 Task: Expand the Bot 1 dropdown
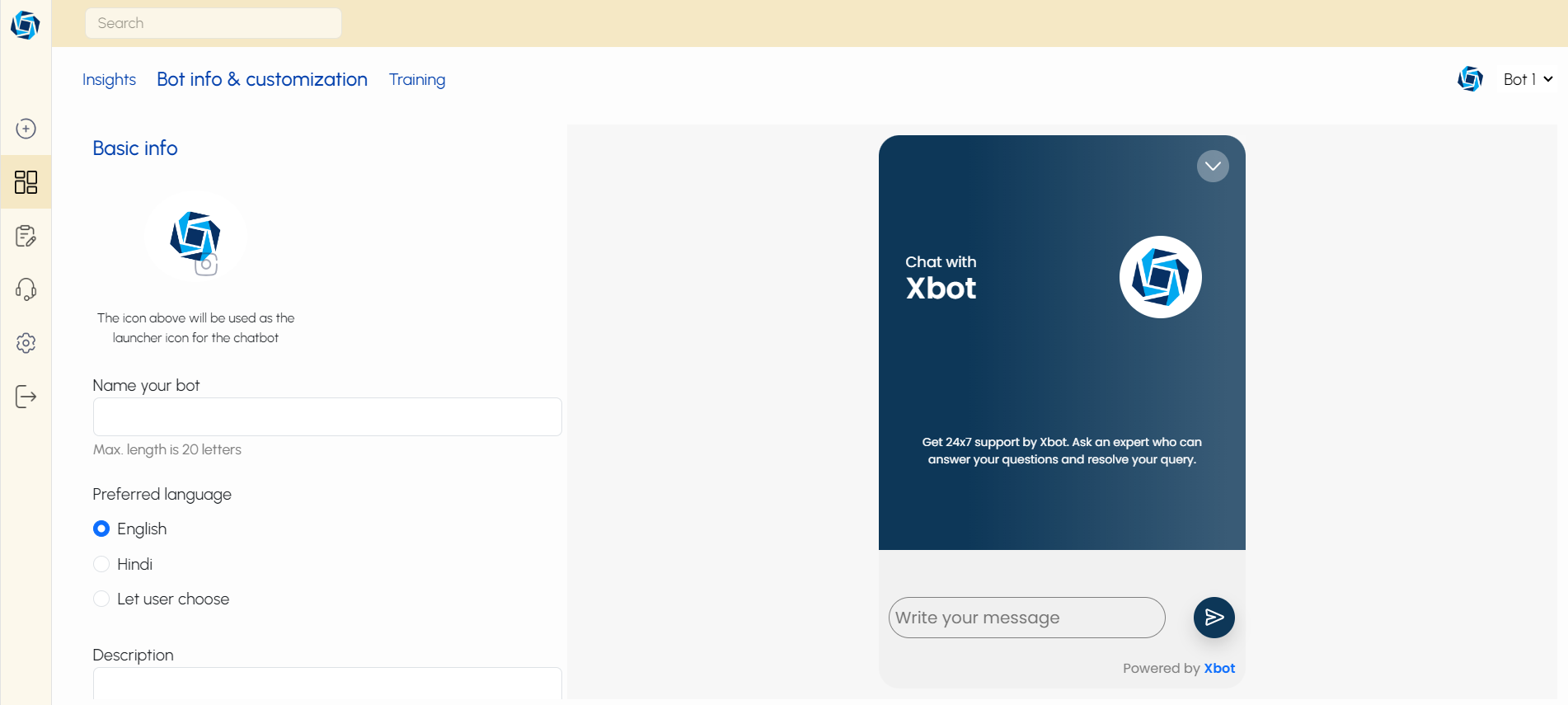(x=1528, y=79)
